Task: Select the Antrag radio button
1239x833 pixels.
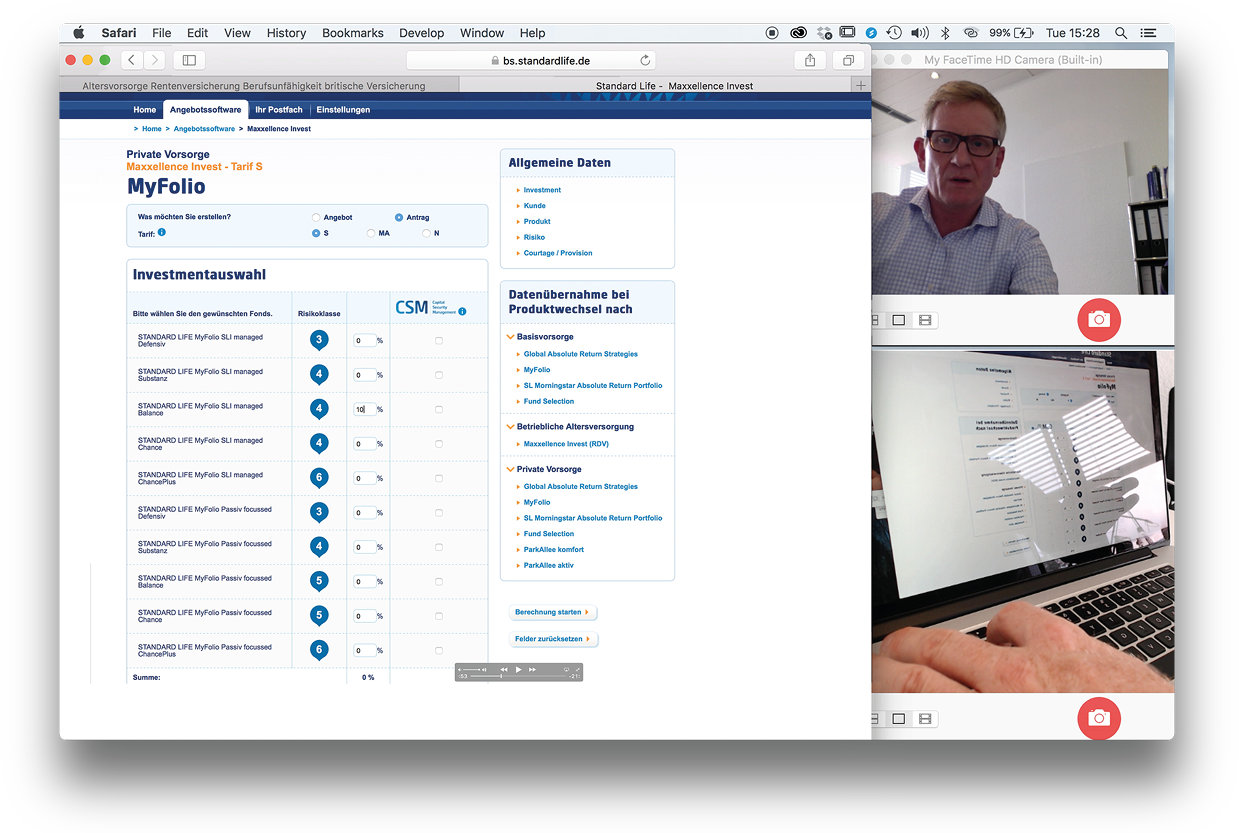Action: tap(399, 217)
